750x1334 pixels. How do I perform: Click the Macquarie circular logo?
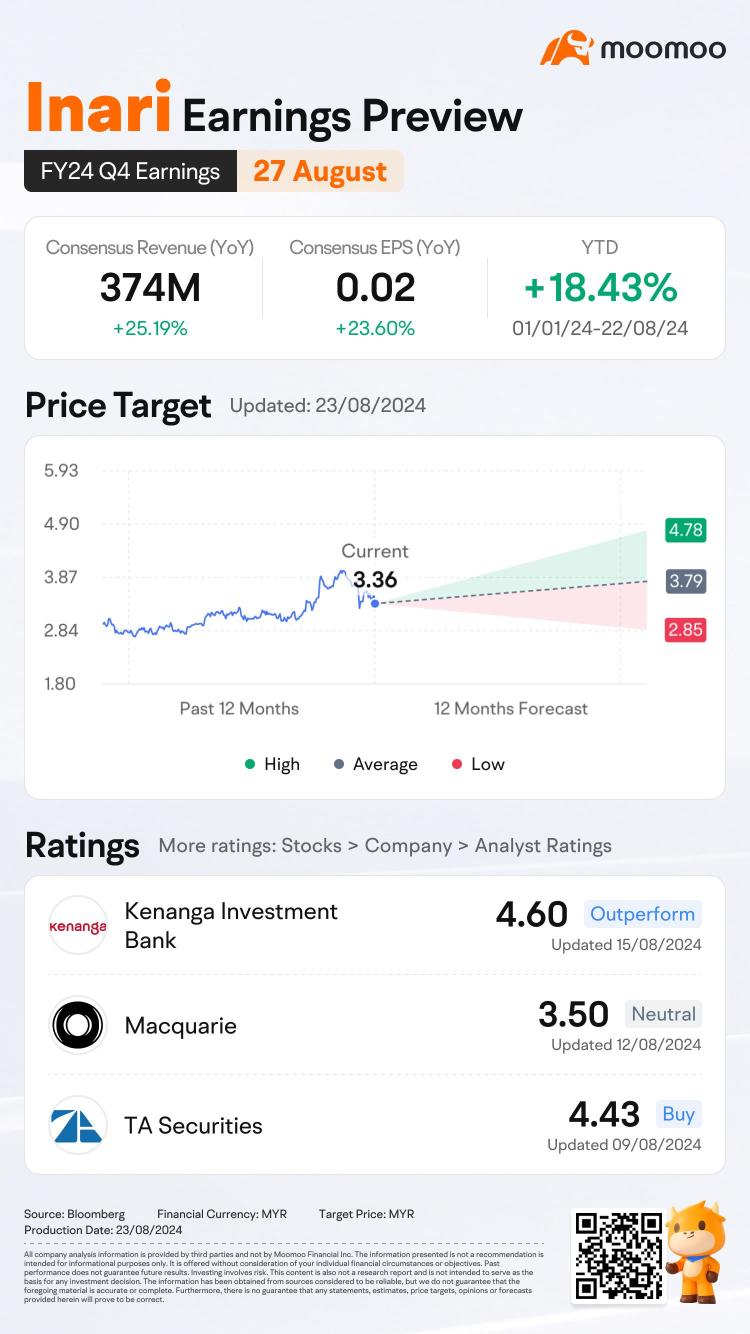(x=78, y=1025)
